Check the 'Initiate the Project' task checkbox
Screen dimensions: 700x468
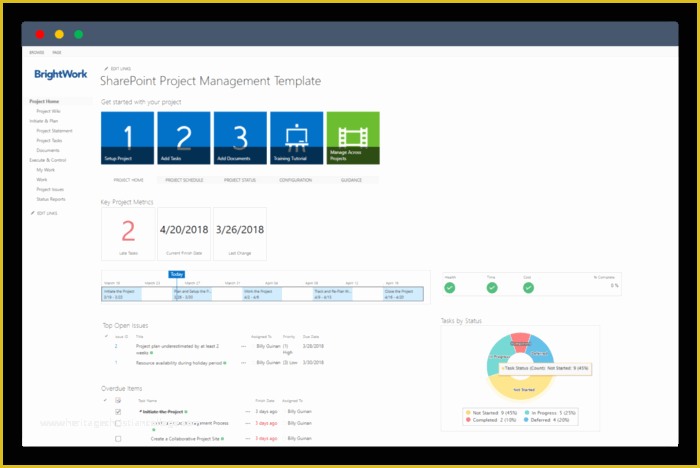click(118, 412)
